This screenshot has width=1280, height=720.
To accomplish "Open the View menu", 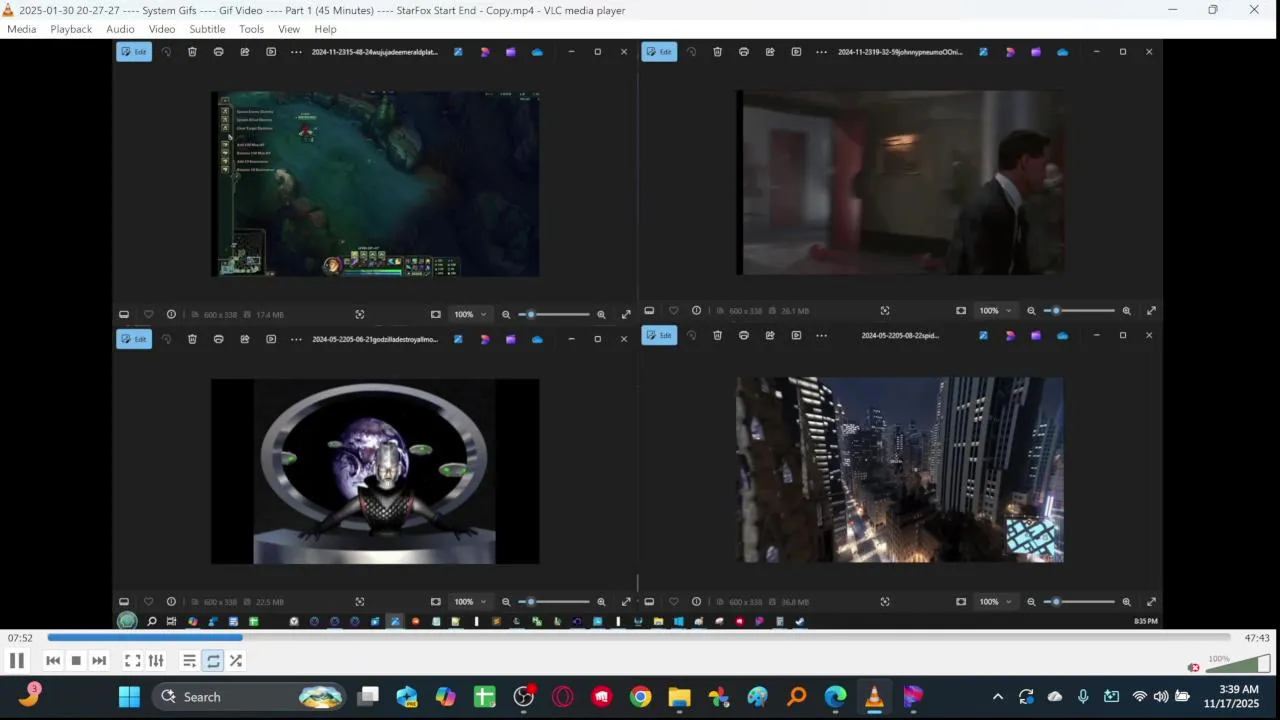I will tap(289, 29).
